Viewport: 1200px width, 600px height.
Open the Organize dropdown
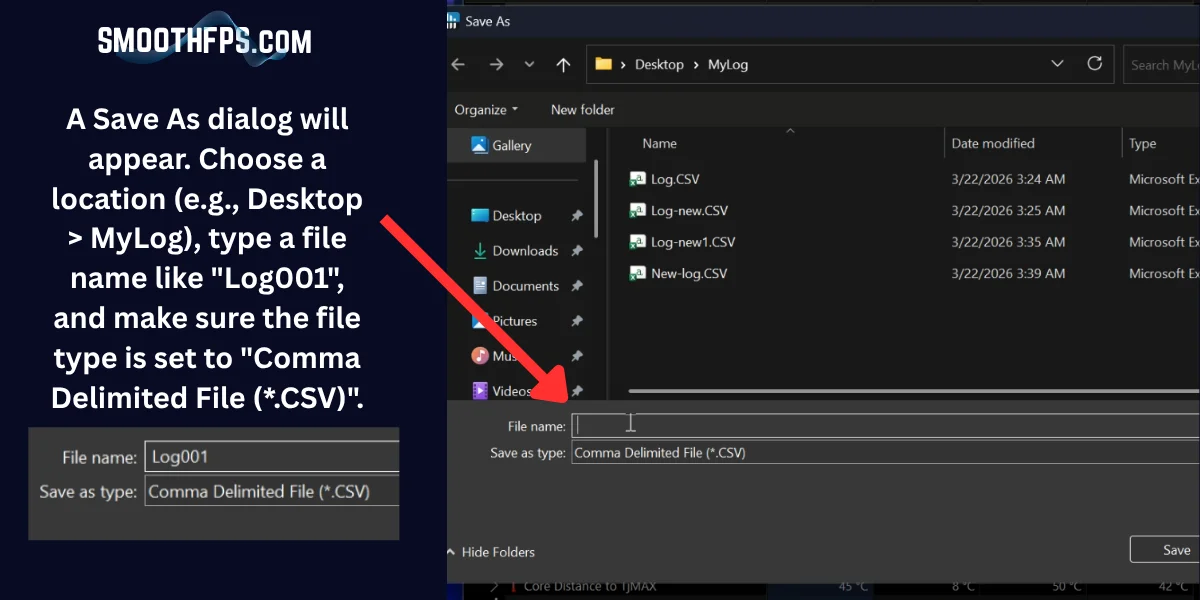point(485,109)
